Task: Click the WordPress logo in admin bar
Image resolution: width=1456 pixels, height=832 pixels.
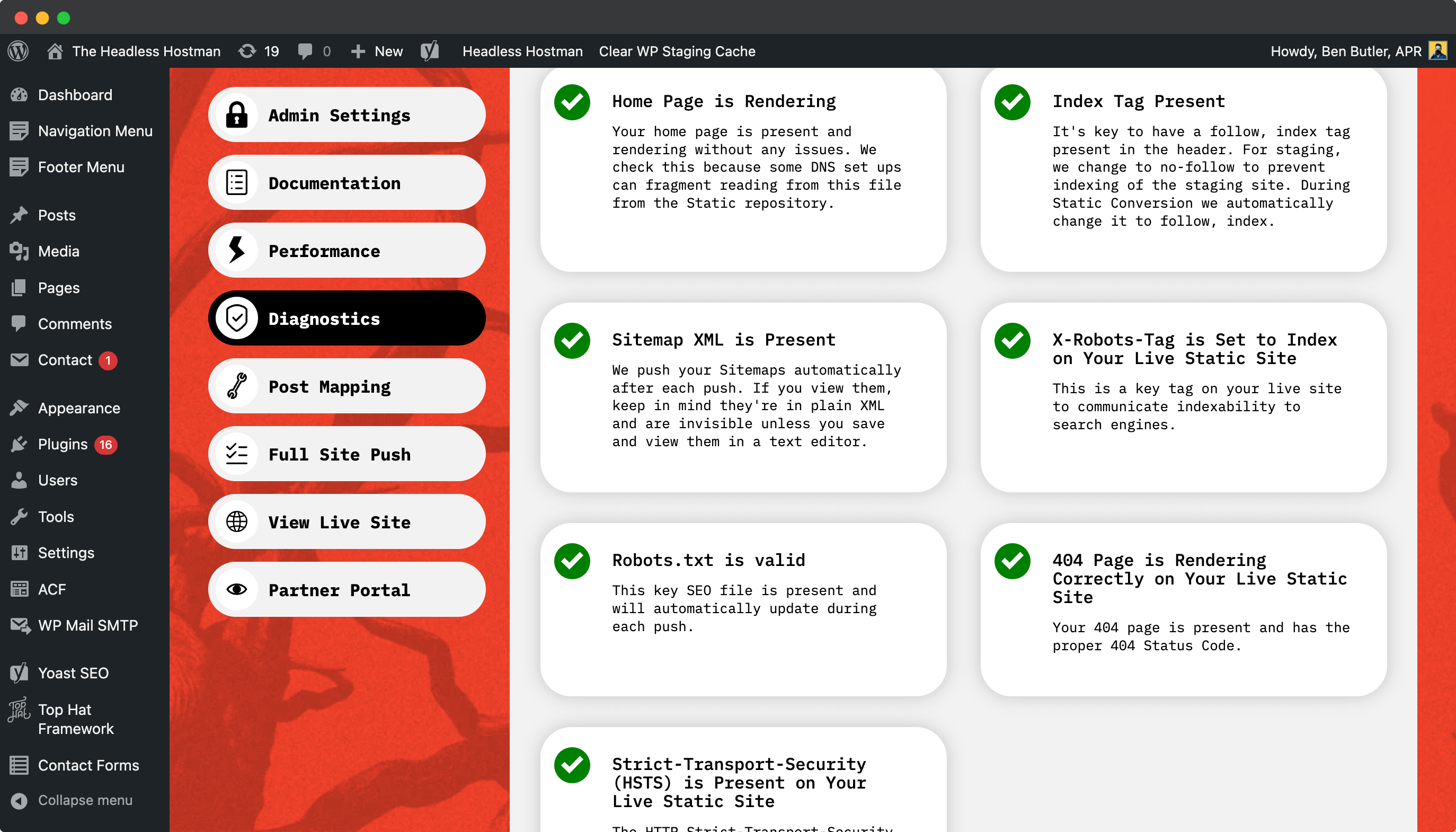Action: 18,51
